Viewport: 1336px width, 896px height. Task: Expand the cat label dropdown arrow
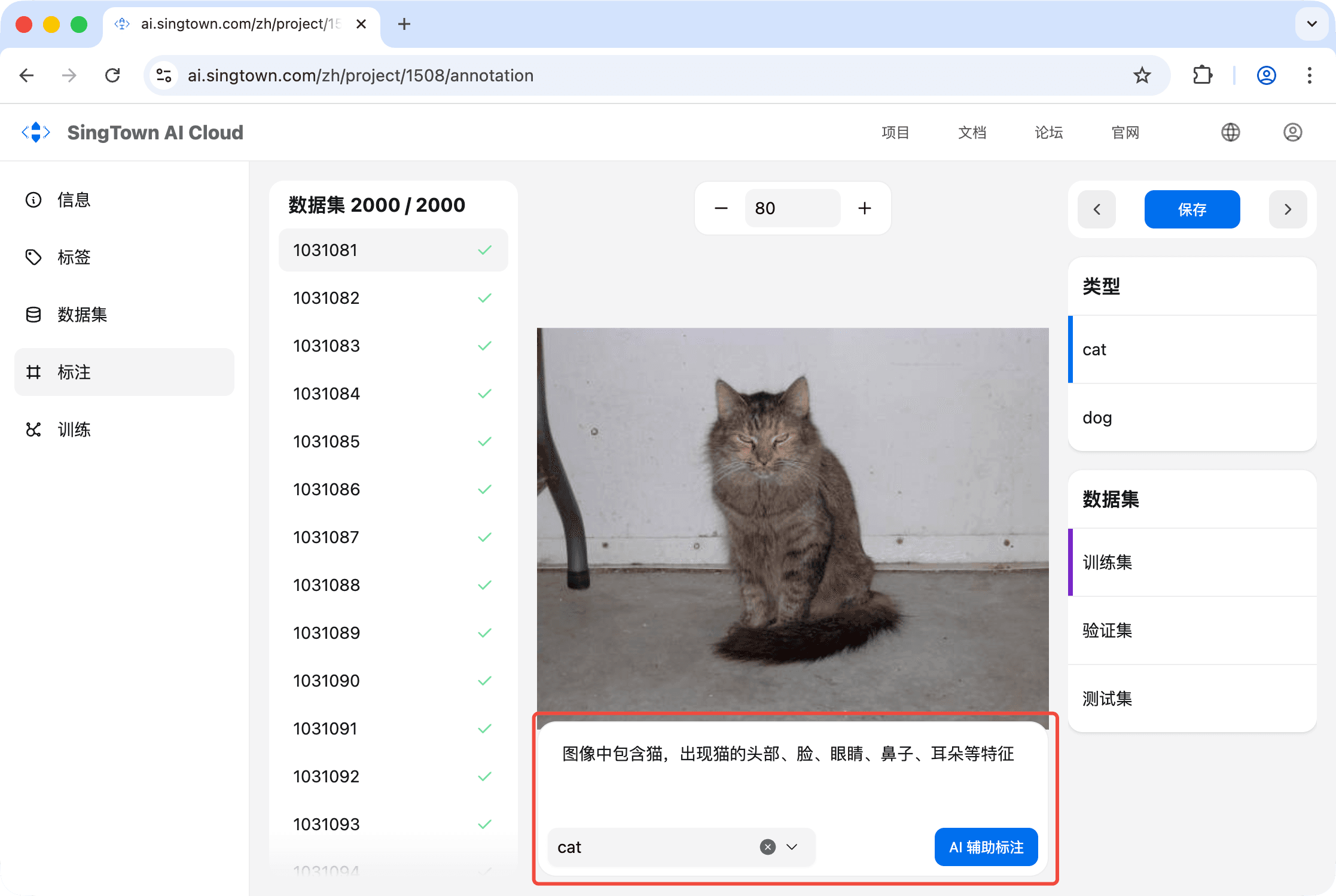792,847
